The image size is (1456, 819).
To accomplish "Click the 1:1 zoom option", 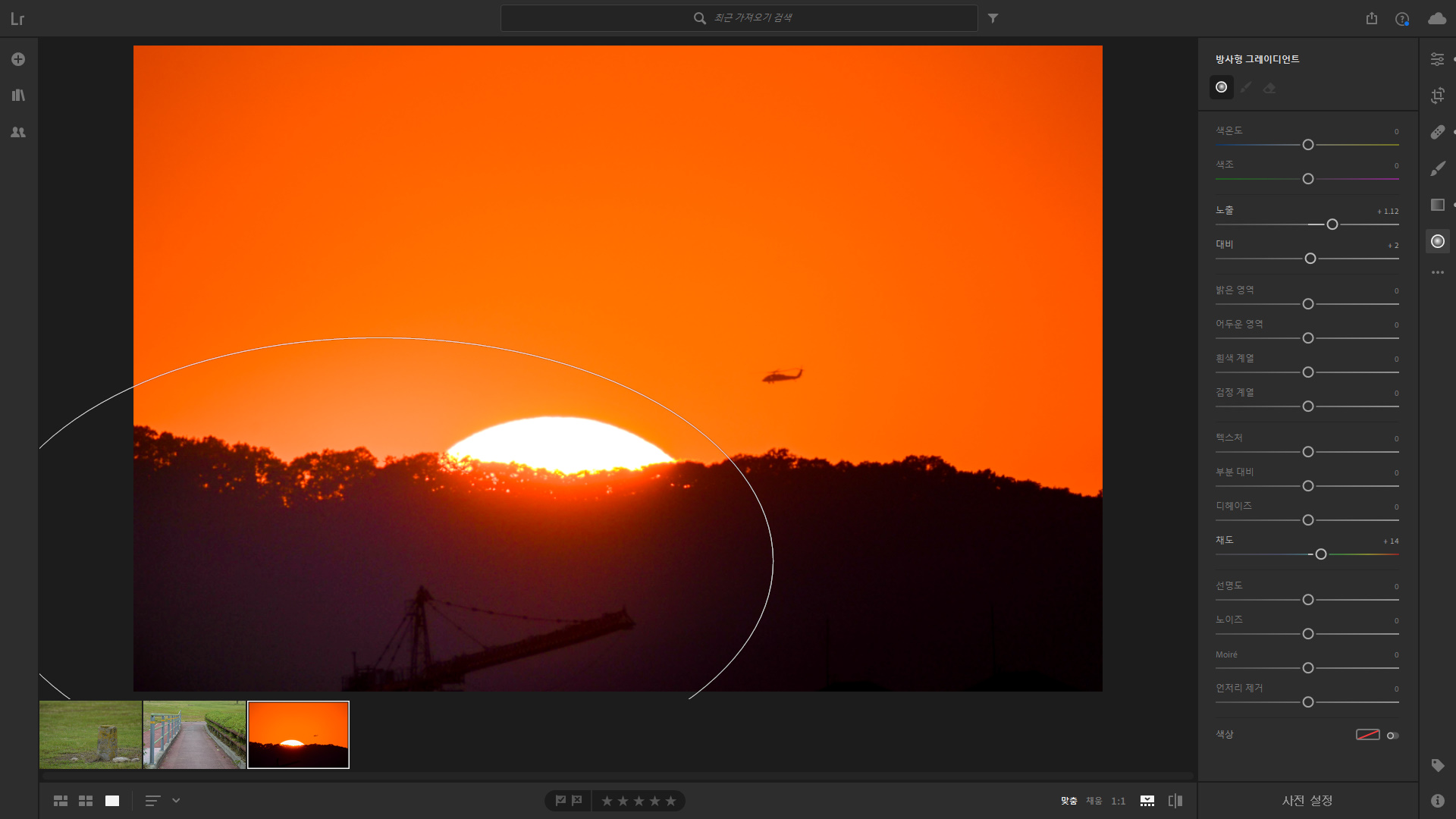I will pyautogui.click(x=1119, y=801).
